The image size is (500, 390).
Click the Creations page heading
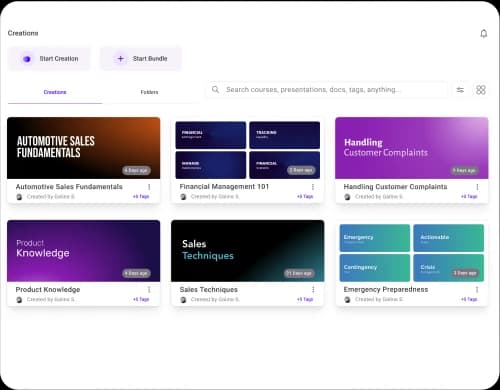pos(23,33)
